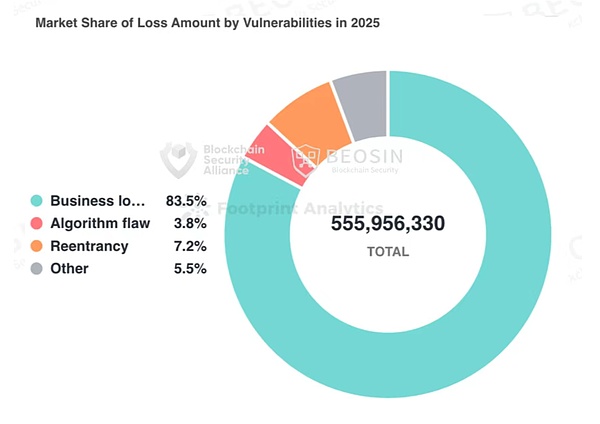600x424 pixels.
Task: Toggle the 'Algorithm flaw' legend label
Action: click(x=99, y=223)
